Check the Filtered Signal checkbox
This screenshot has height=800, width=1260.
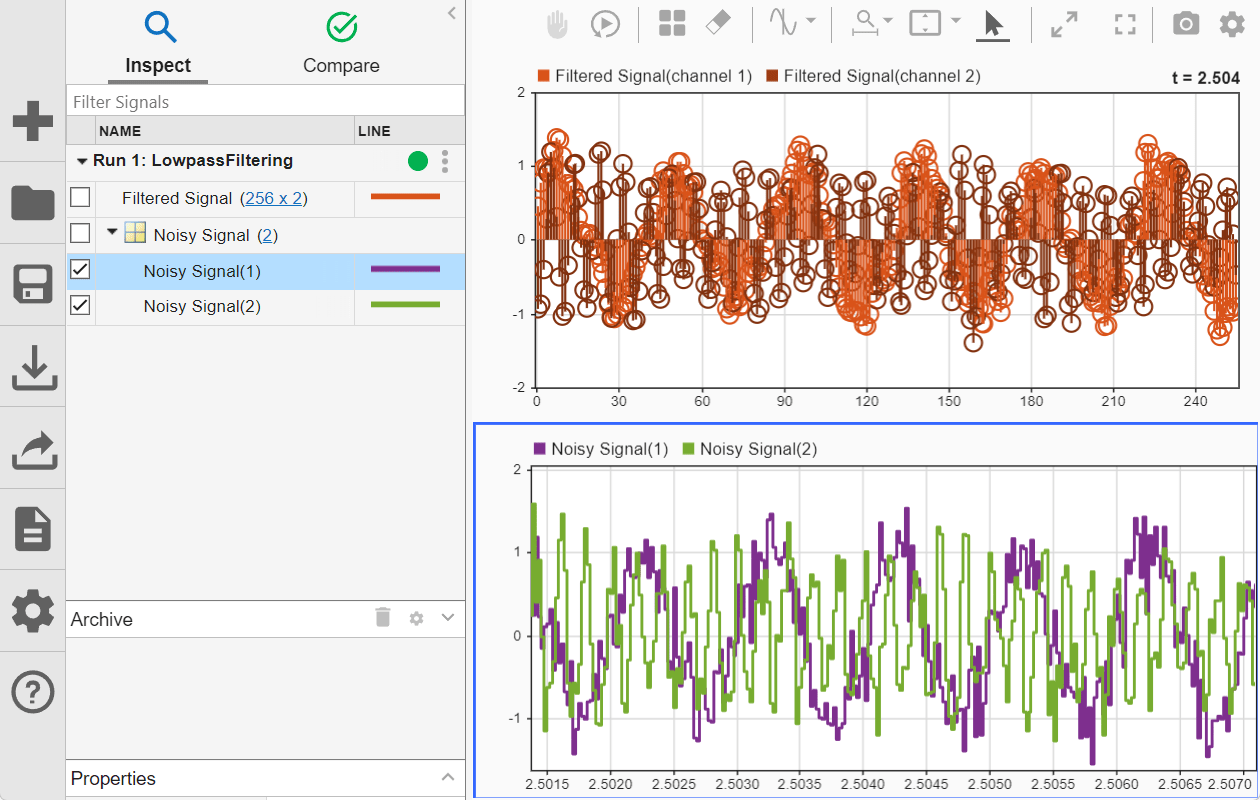click(x=80, y=197)
